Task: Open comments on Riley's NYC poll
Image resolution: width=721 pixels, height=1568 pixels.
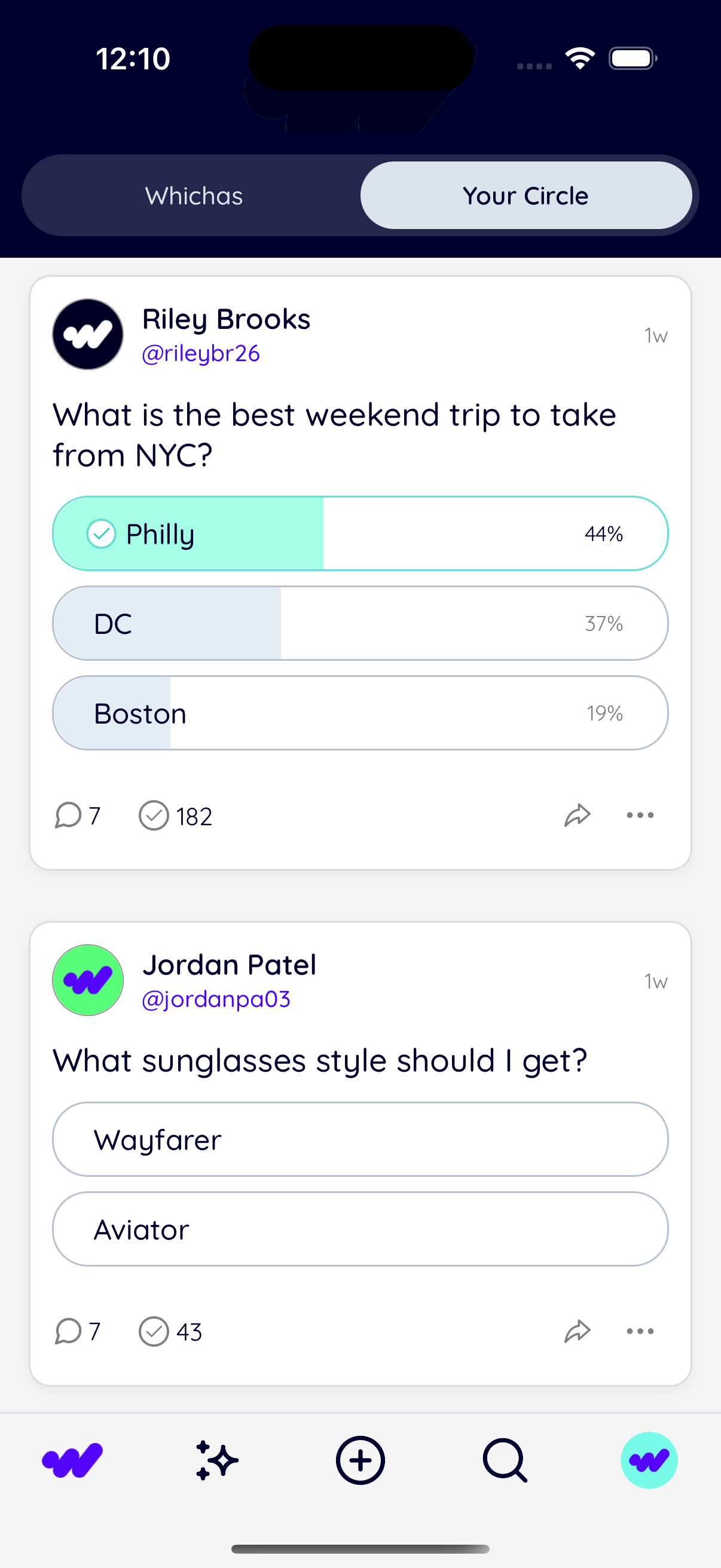Action: pyautogui.click(x=77, y=815)
